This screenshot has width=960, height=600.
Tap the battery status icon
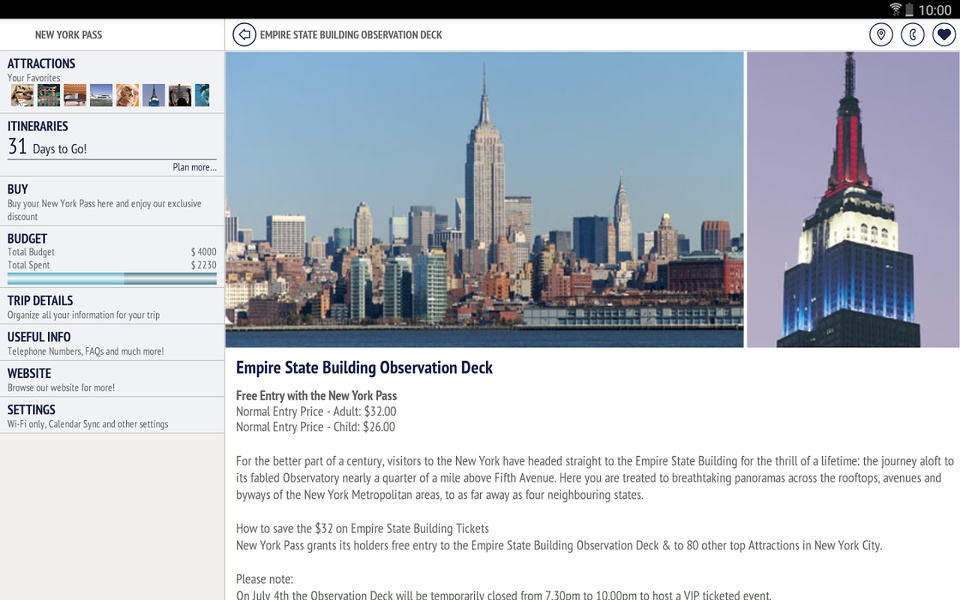pyautogui.click(x=909, y=9)
